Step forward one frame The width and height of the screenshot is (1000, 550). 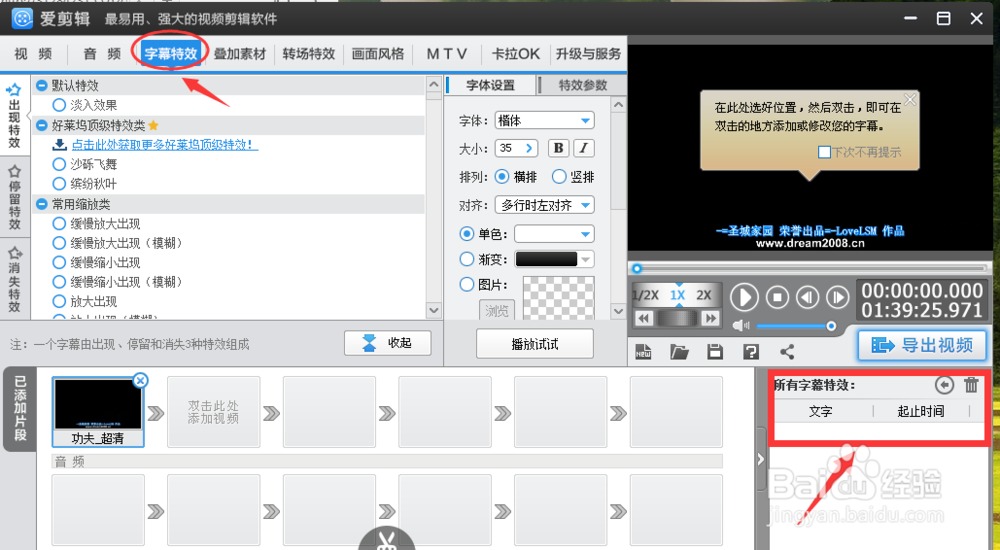click(x=837, y=297)
